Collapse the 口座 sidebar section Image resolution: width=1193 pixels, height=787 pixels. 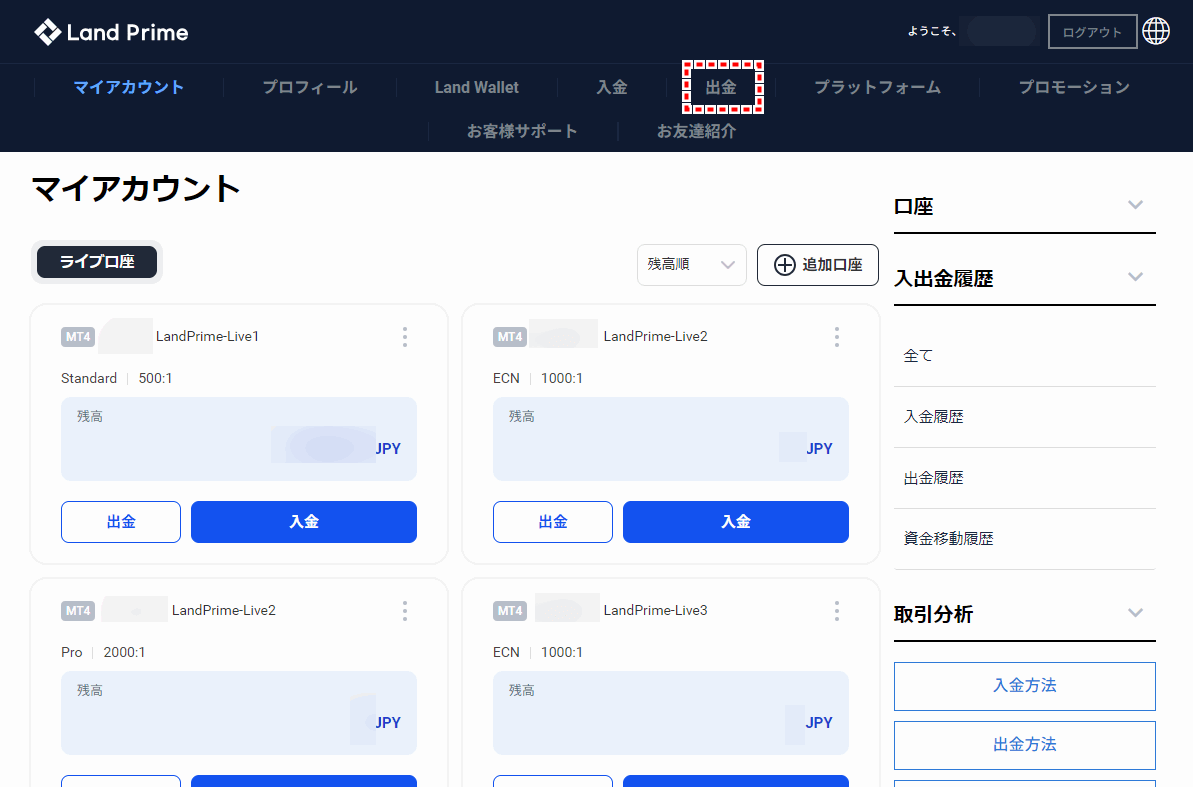click(x=1135, y=205)
